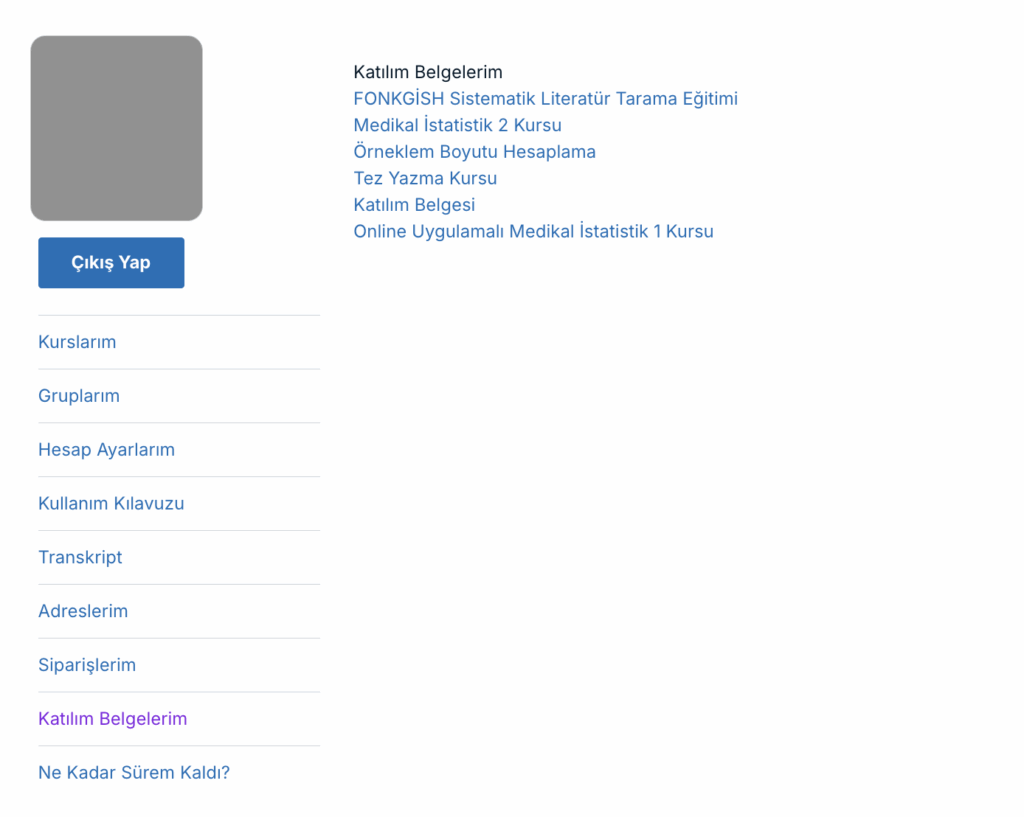The width and height of the screenshot is (1024, 817).
Task: Click the Çıkış Yap logout button
Action: 111,263
